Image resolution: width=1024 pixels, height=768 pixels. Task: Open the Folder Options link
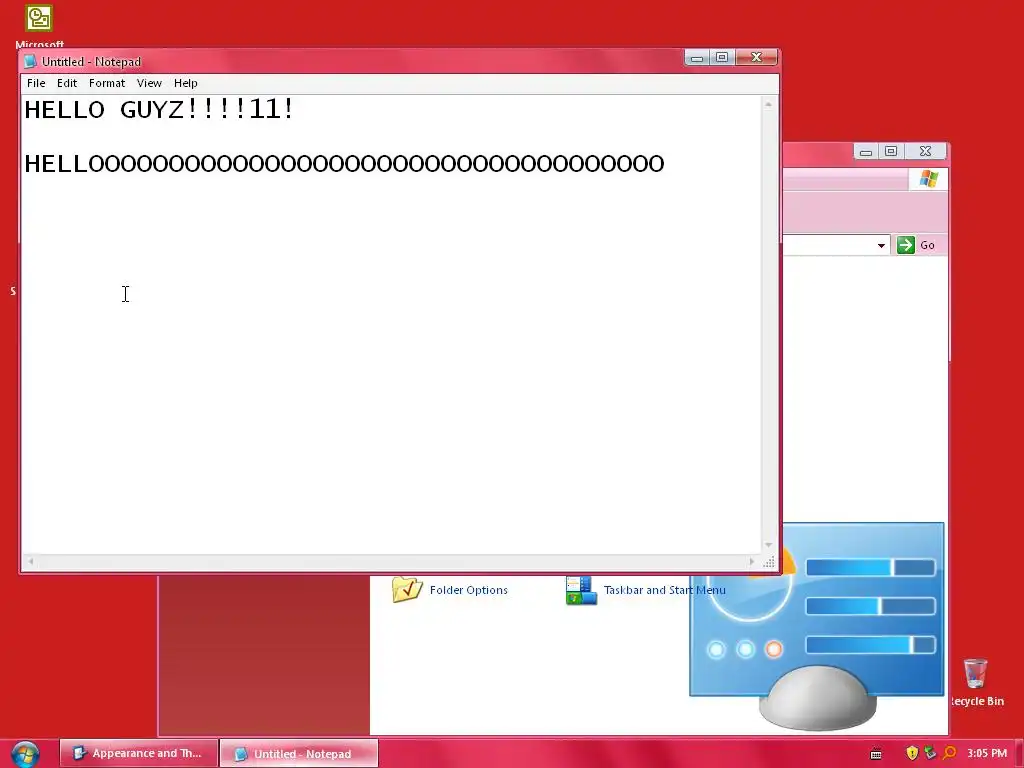pos(468,590)
